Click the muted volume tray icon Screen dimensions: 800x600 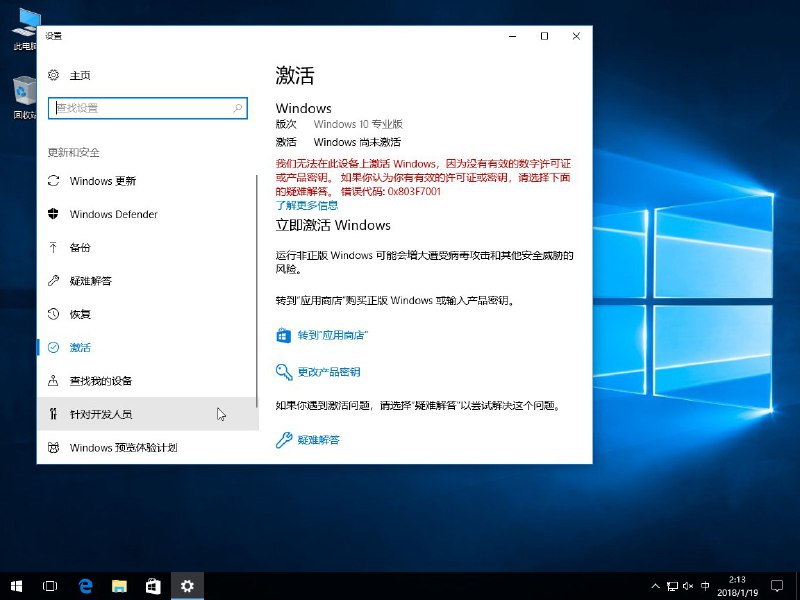(x=688, y=586)
